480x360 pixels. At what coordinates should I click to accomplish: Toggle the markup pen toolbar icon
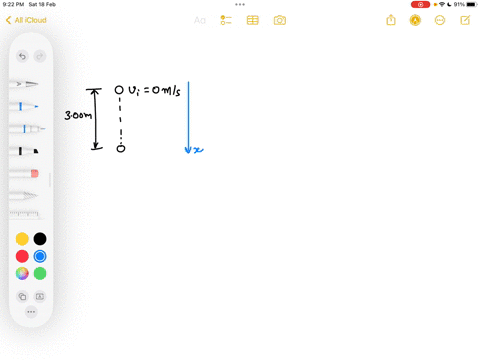pos(415,20)
